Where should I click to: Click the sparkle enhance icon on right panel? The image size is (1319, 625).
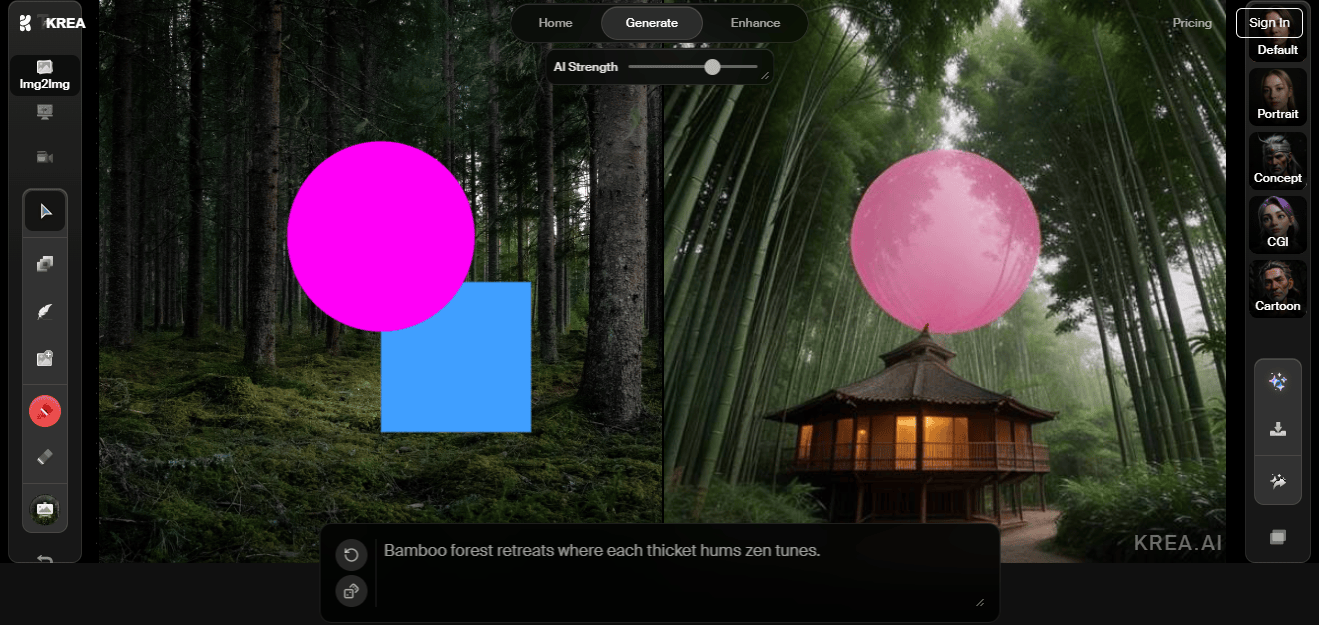1277,382
